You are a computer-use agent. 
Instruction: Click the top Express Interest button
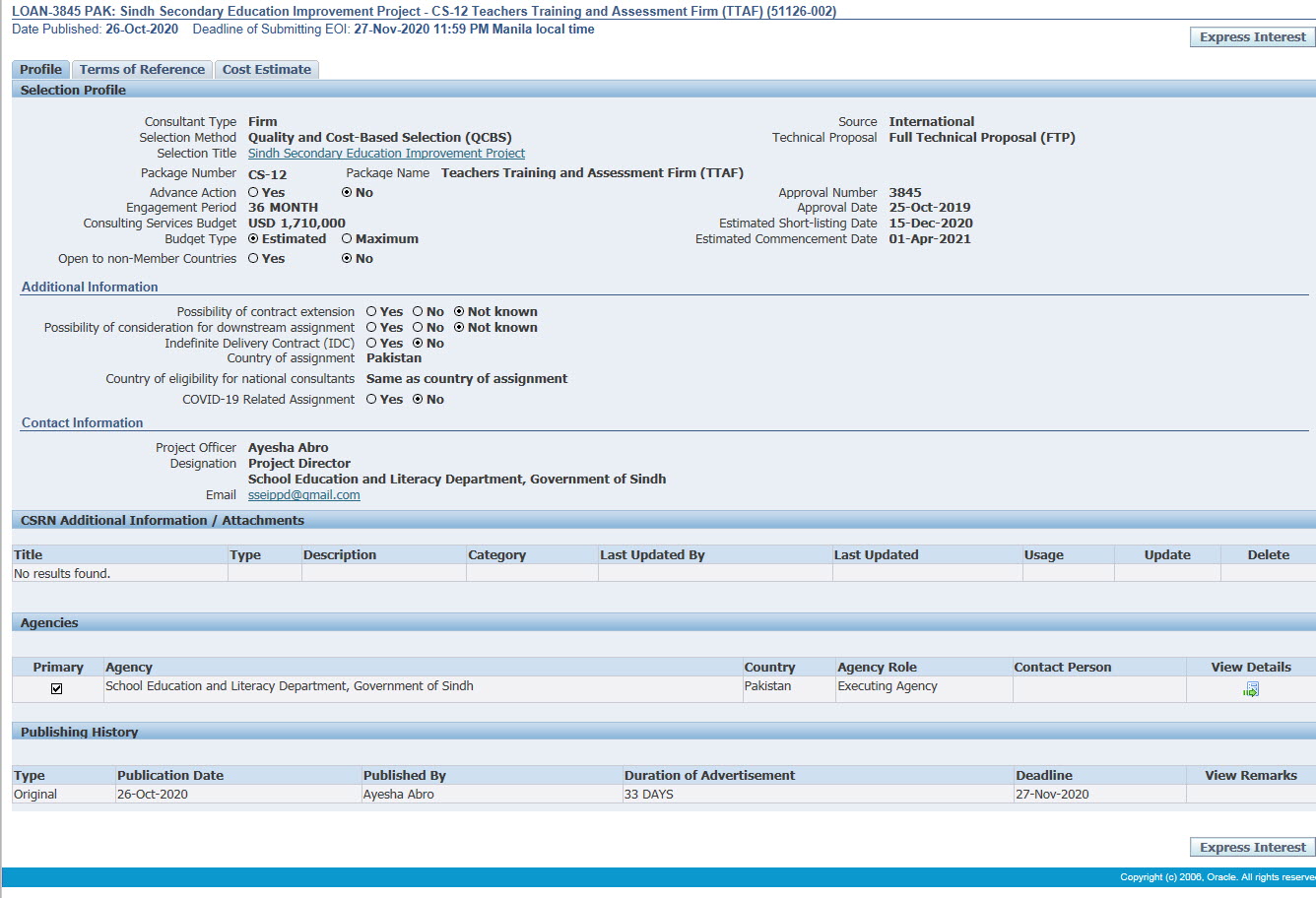[x=1252, y=36]
